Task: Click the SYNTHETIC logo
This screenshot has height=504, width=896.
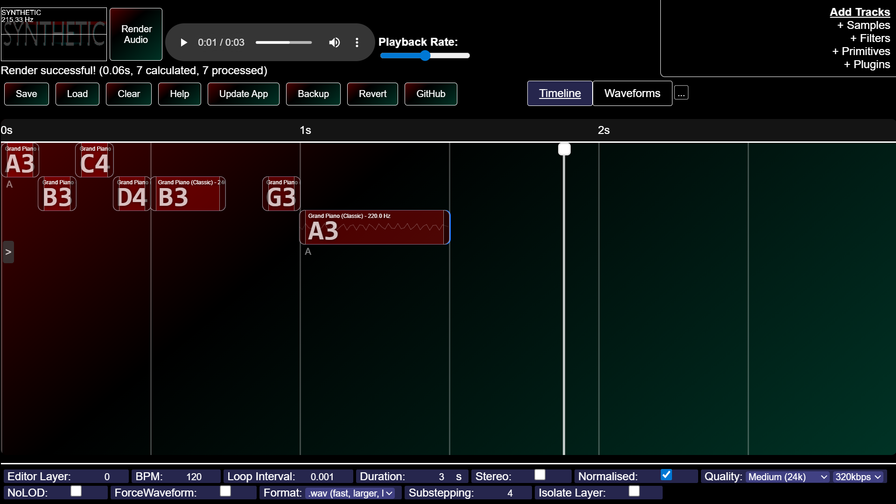Action: [x=54, y=34]
